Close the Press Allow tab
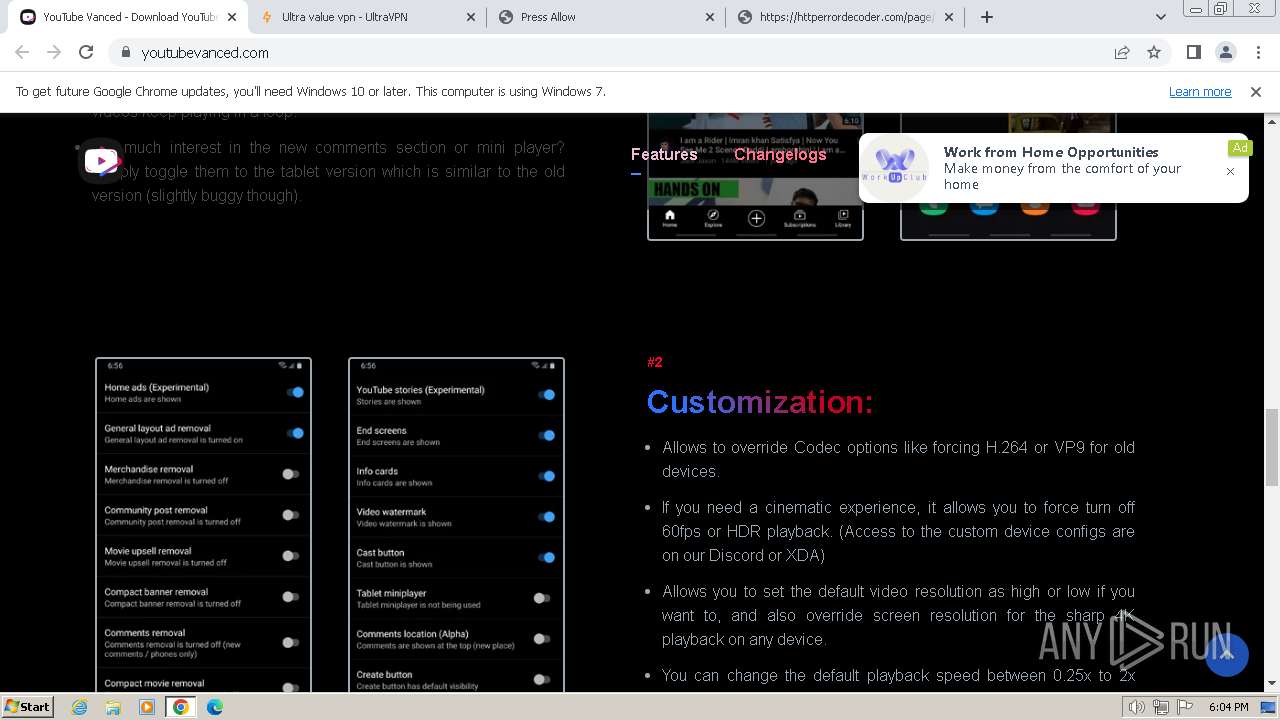The image size is (1280, 720). pyautogui.click(x=710, y=17)
